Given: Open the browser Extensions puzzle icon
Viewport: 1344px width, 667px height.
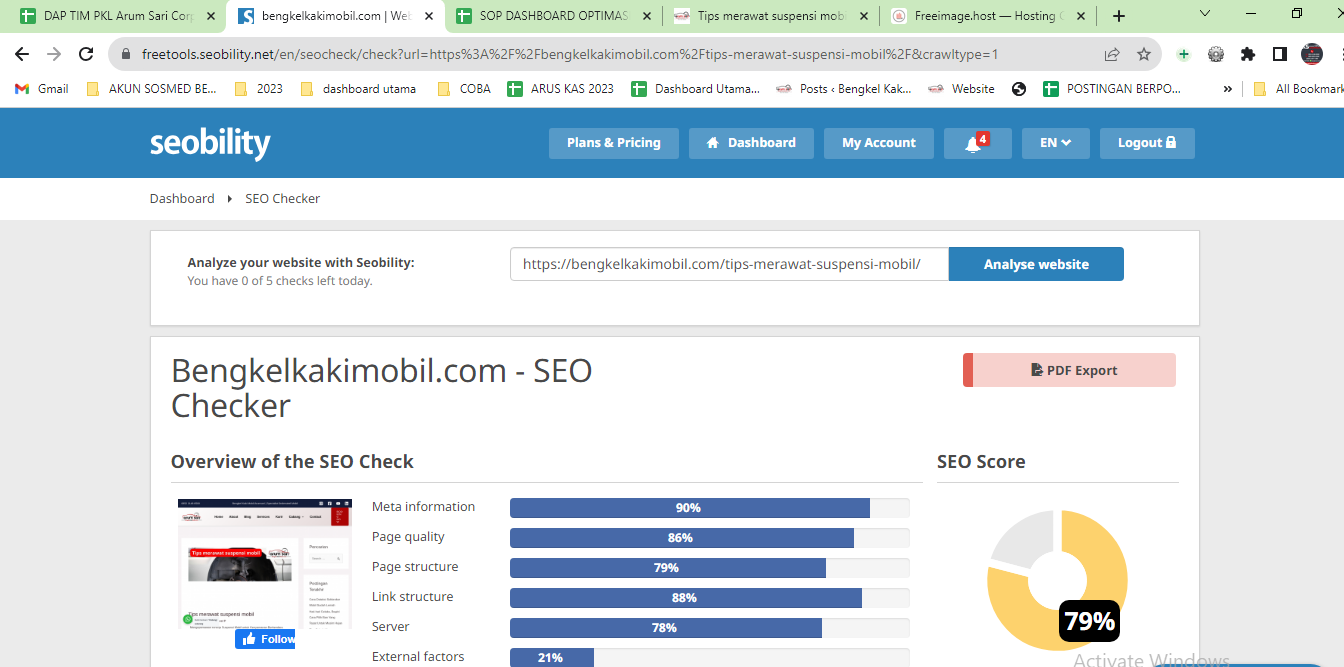Looking at the screenshot, I should click(x=1248, y=54).
